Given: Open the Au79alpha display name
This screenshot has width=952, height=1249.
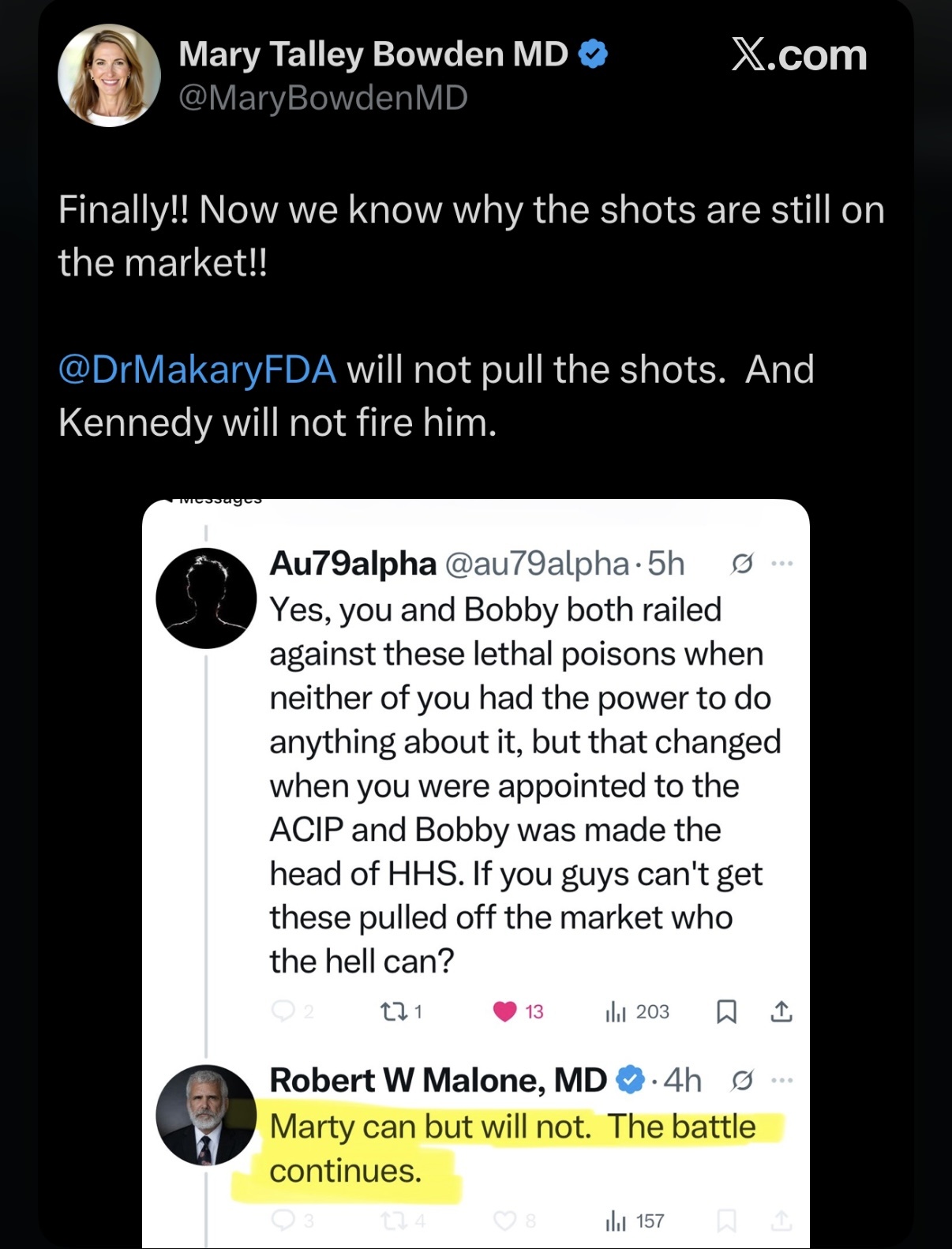Looking at the screenshot, I should [353, 564].
